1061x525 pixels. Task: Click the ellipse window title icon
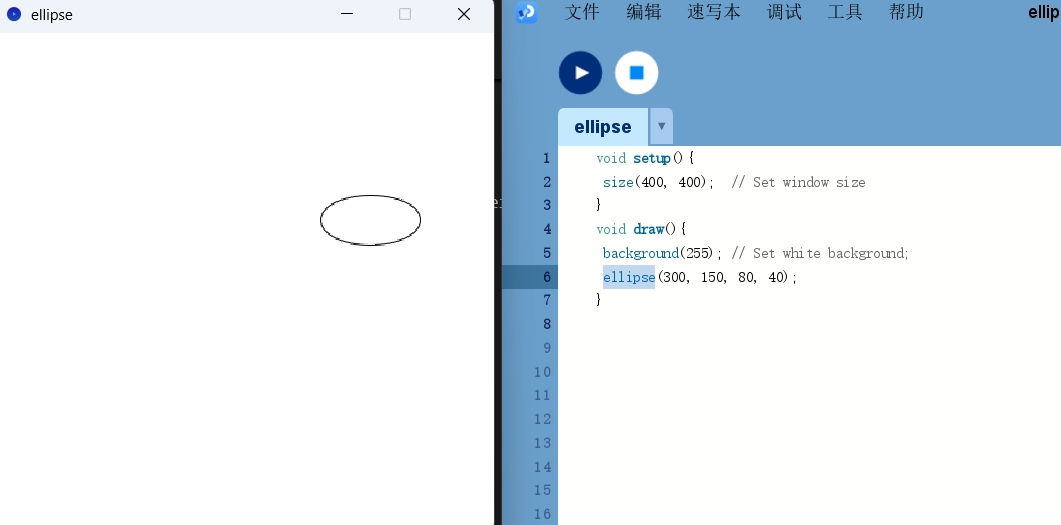[x=14, y=14]
